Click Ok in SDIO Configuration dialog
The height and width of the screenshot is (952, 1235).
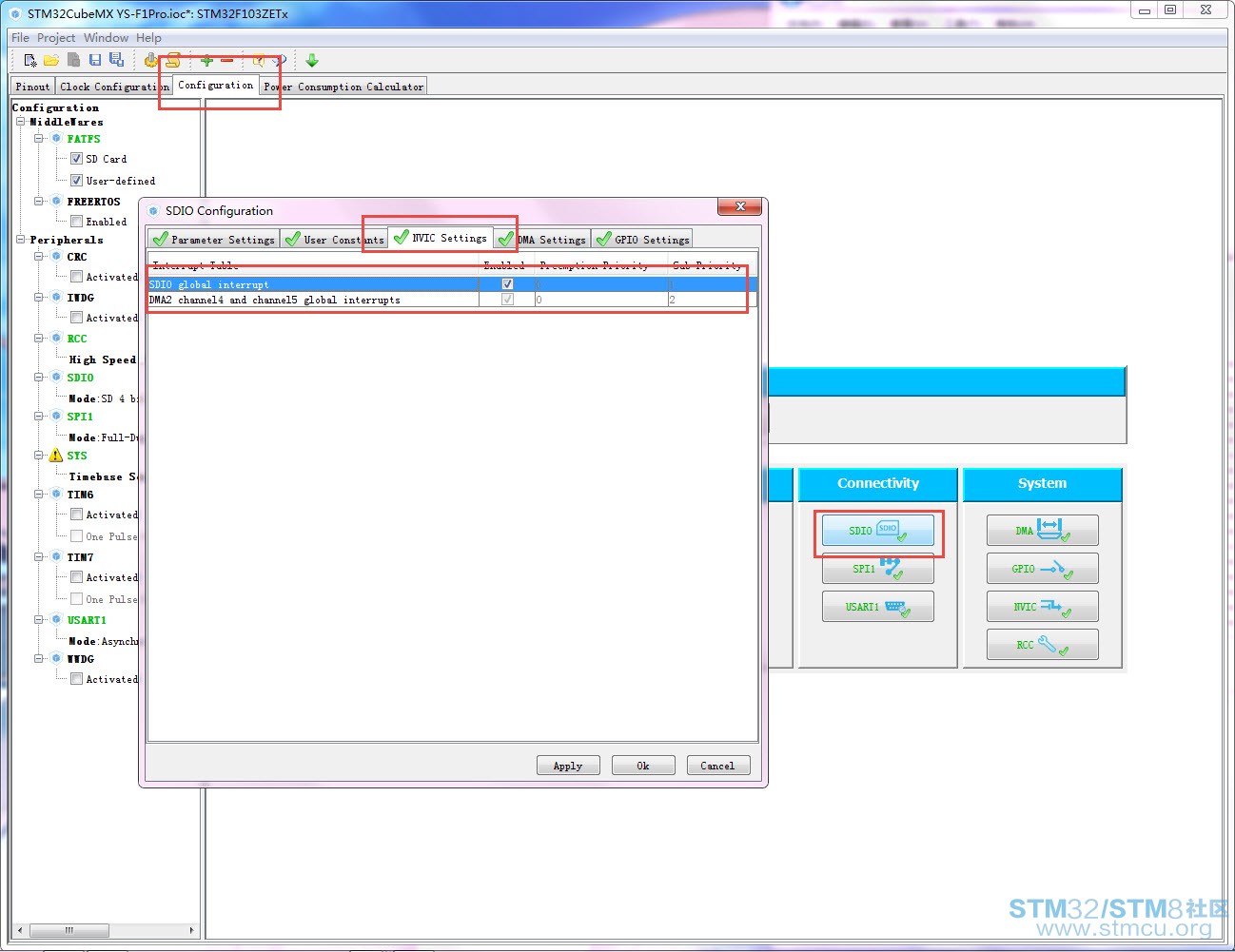643,766
